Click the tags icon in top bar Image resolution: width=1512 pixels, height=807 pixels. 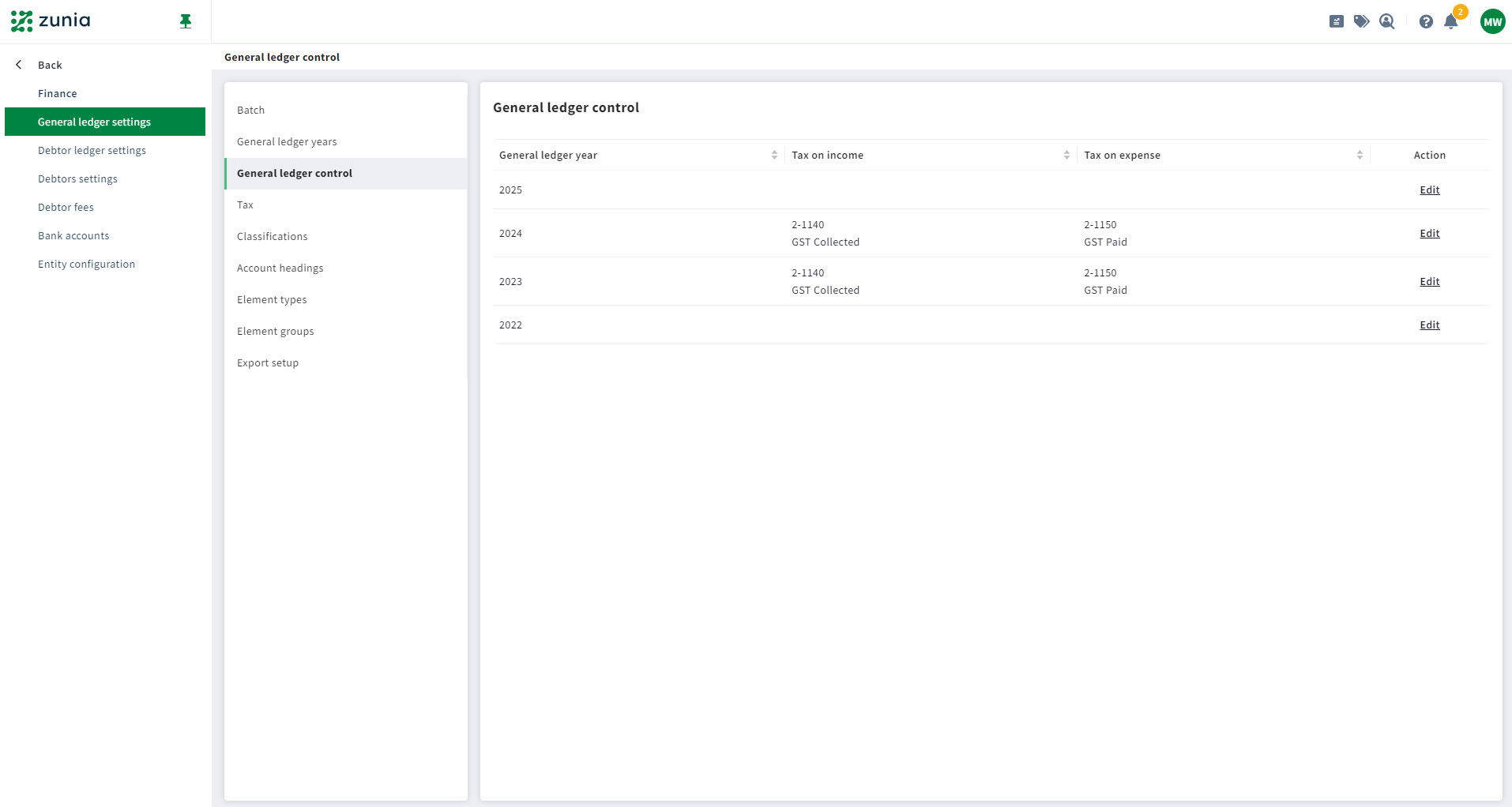coord(1361,21)
